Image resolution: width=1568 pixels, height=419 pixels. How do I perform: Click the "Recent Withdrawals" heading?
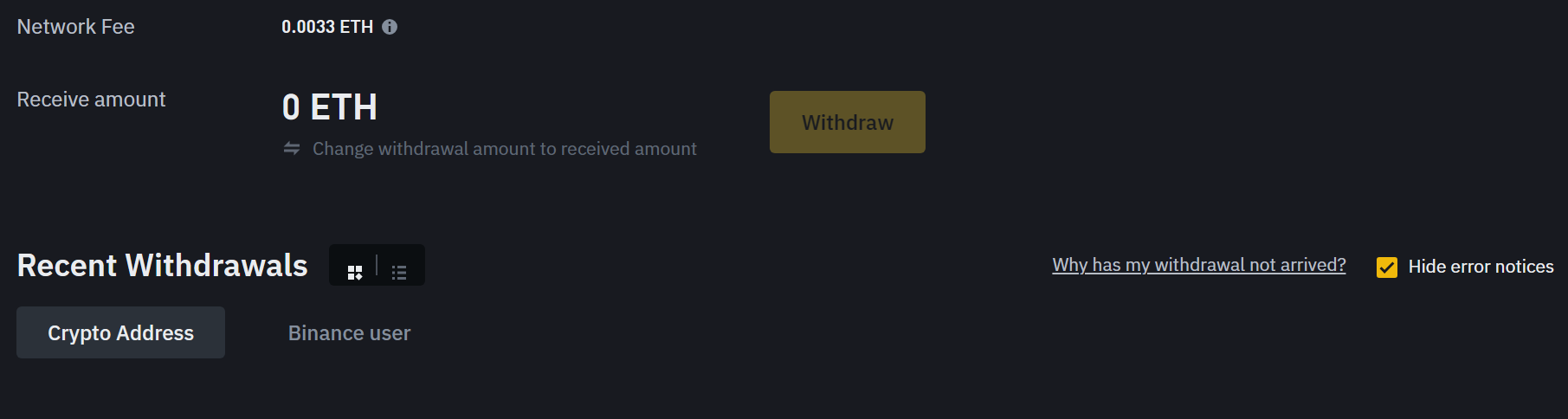pos(162,265)
